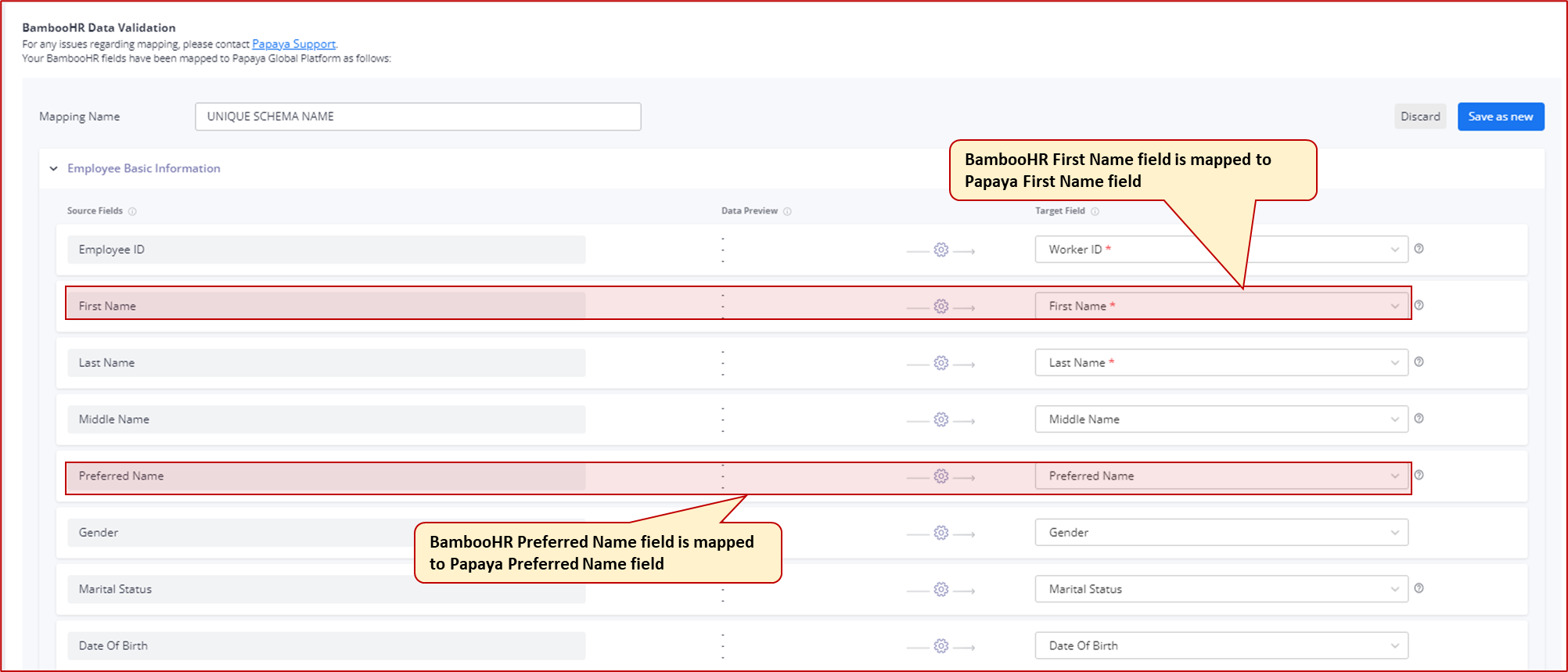Click help icon beside Middle Name target
Viewport: 1568px width, 672px height.
coord(1419,419)
